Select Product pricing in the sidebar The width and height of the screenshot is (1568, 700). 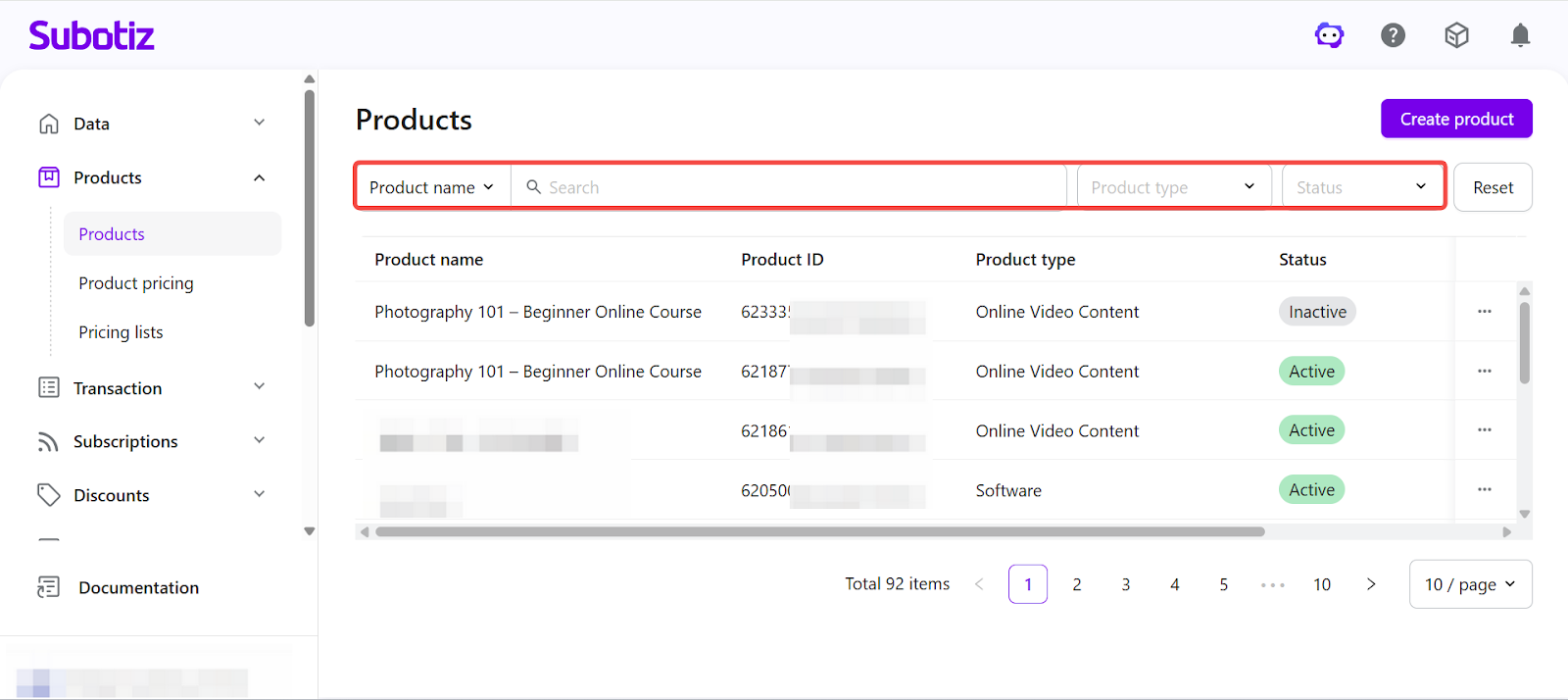tap(136, 283)
